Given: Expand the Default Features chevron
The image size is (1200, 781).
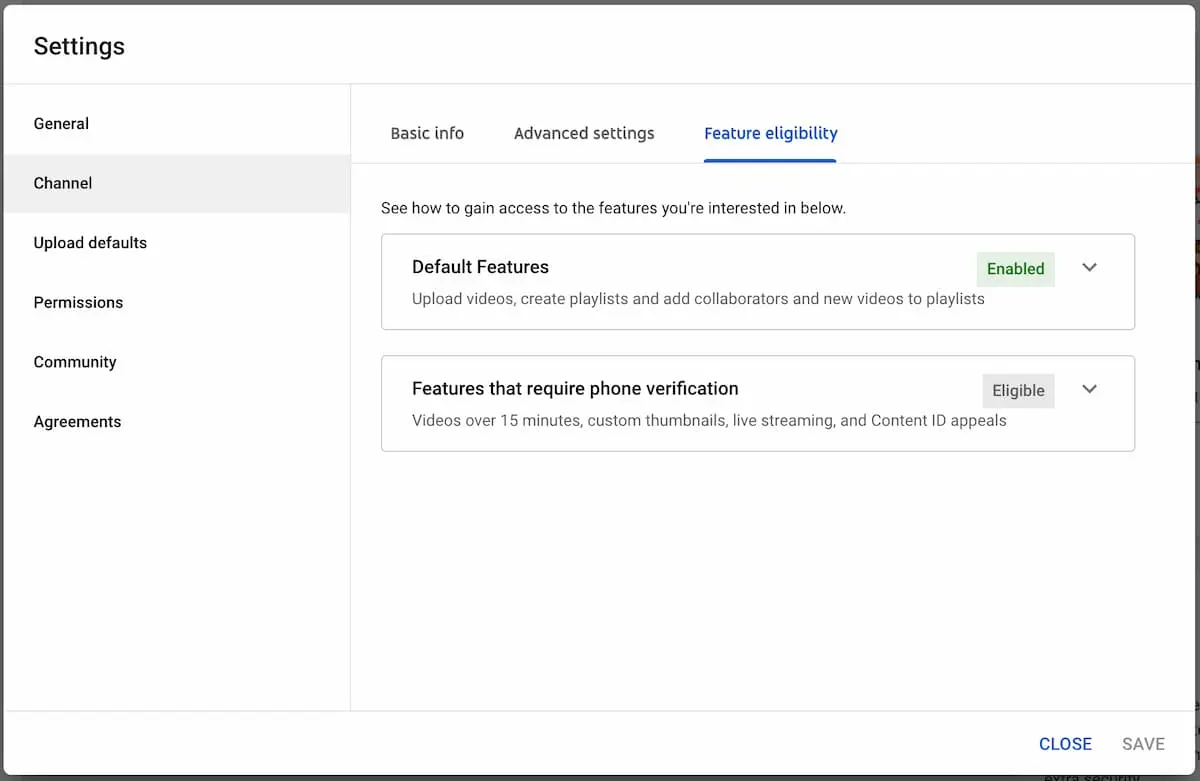Looking at the screenshot, I should click(x=1090, y=268).
